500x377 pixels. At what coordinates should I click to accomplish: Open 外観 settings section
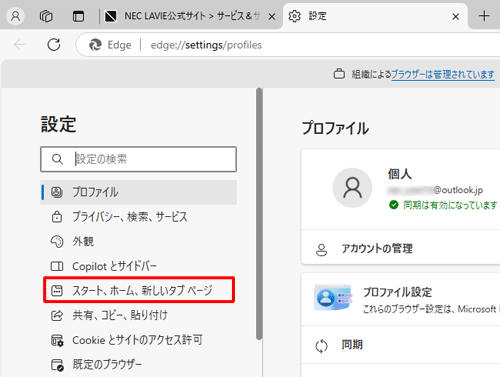coord(138,241)
